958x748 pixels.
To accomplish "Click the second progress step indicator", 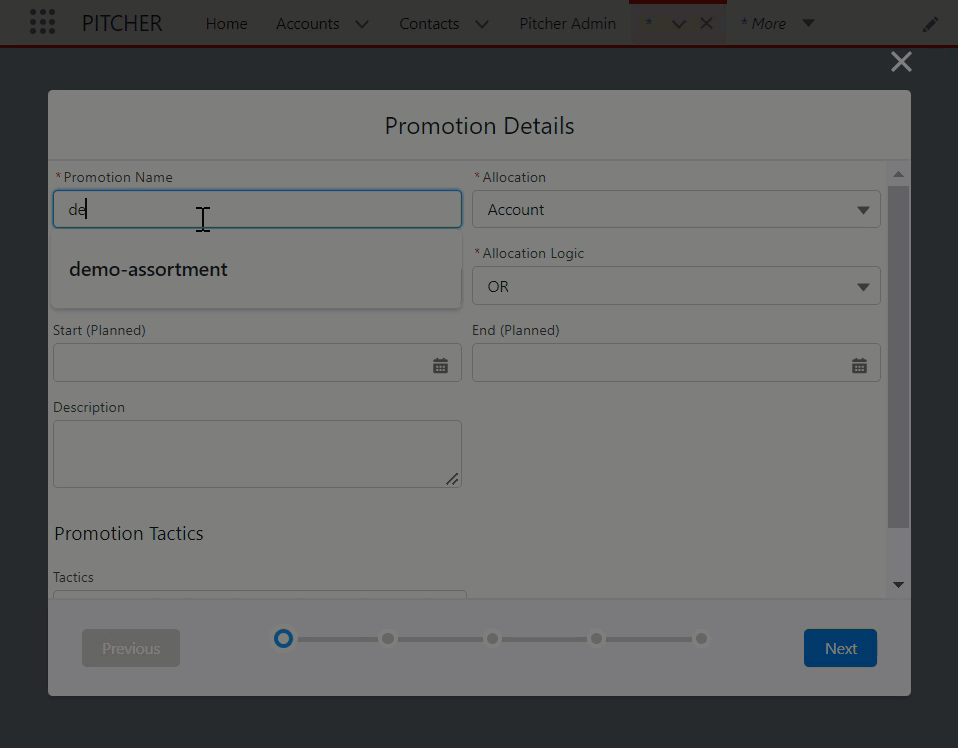I will 388,639.
